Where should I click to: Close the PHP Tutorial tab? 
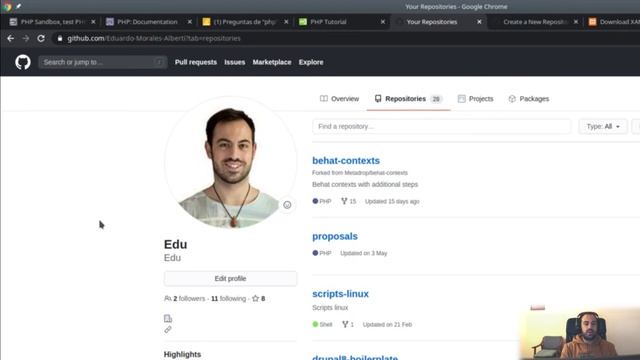tap(382, 22)
